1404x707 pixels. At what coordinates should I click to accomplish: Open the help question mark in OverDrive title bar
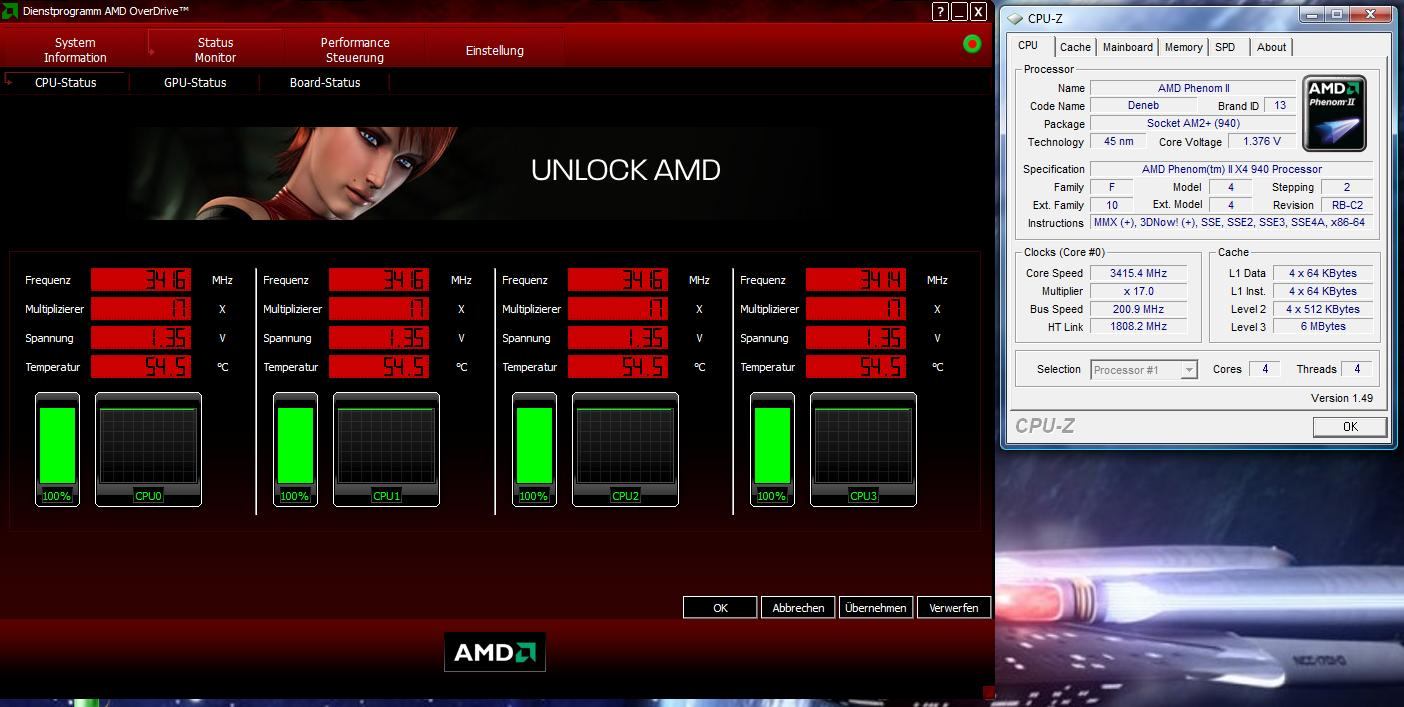point(940,12)
